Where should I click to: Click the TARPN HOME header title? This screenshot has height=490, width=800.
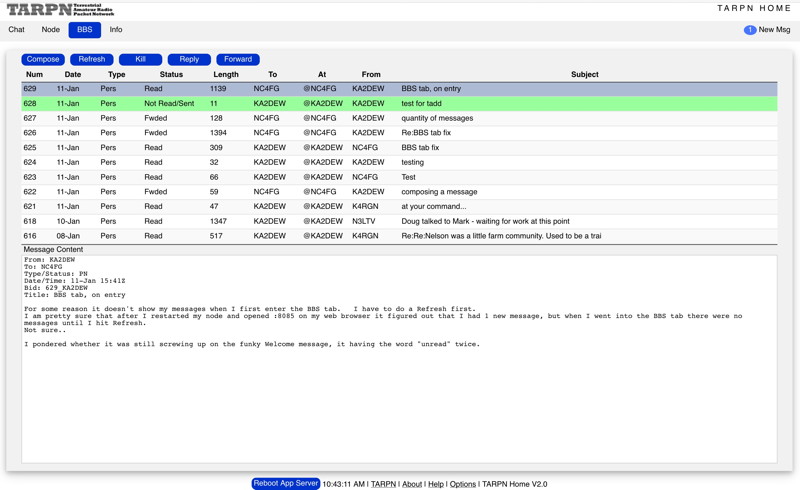[x=754, y=8]
